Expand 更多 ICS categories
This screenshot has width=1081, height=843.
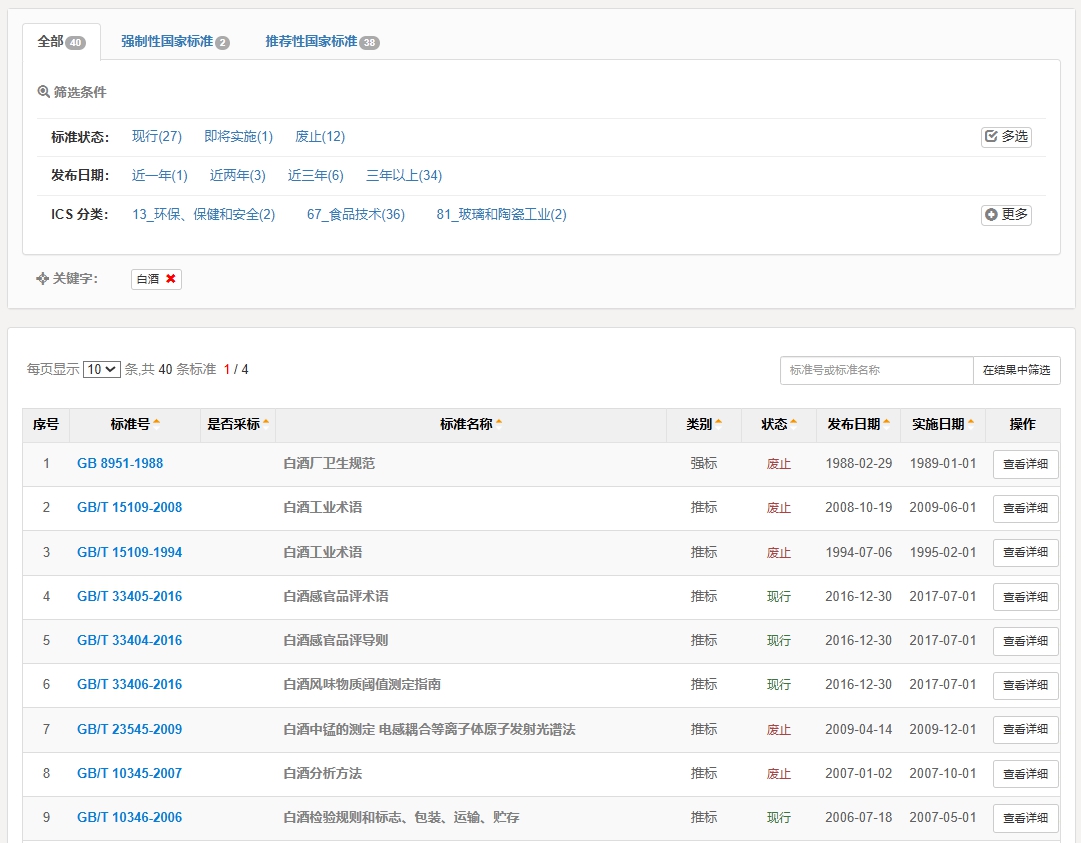(1007, 214)
